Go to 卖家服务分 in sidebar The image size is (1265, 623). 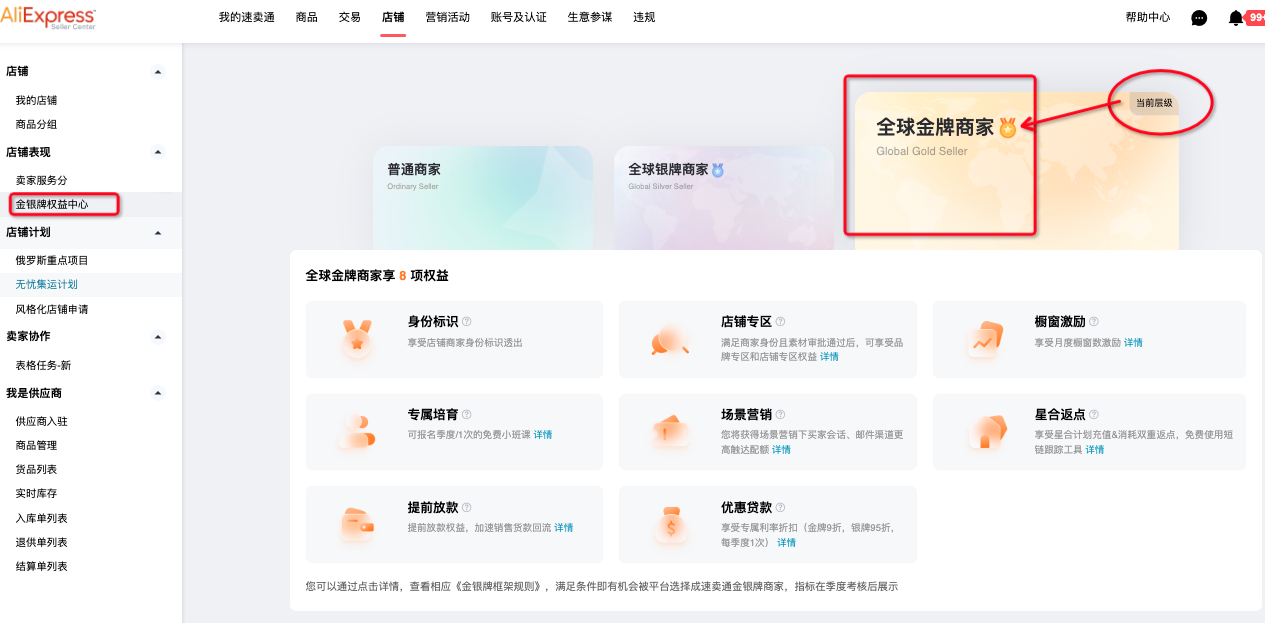pos(41,180)
